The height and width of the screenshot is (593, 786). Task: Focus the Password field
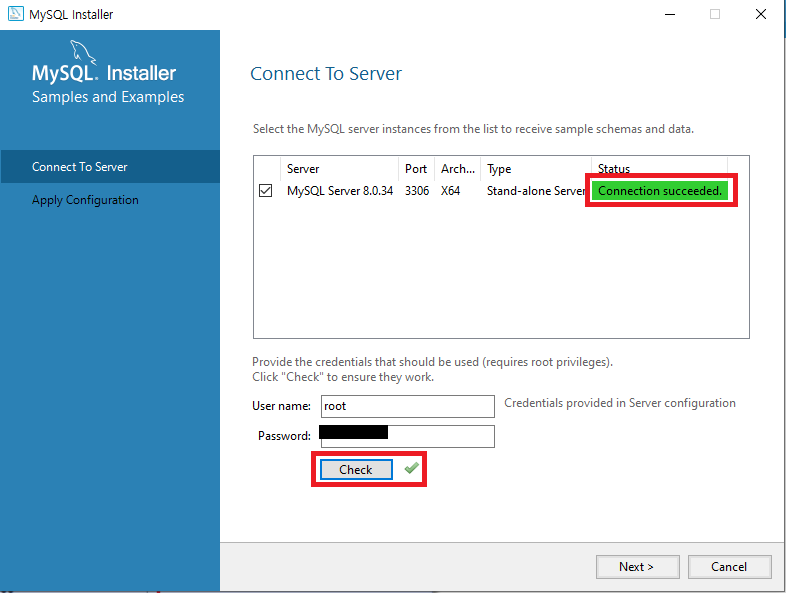[408, 436]
